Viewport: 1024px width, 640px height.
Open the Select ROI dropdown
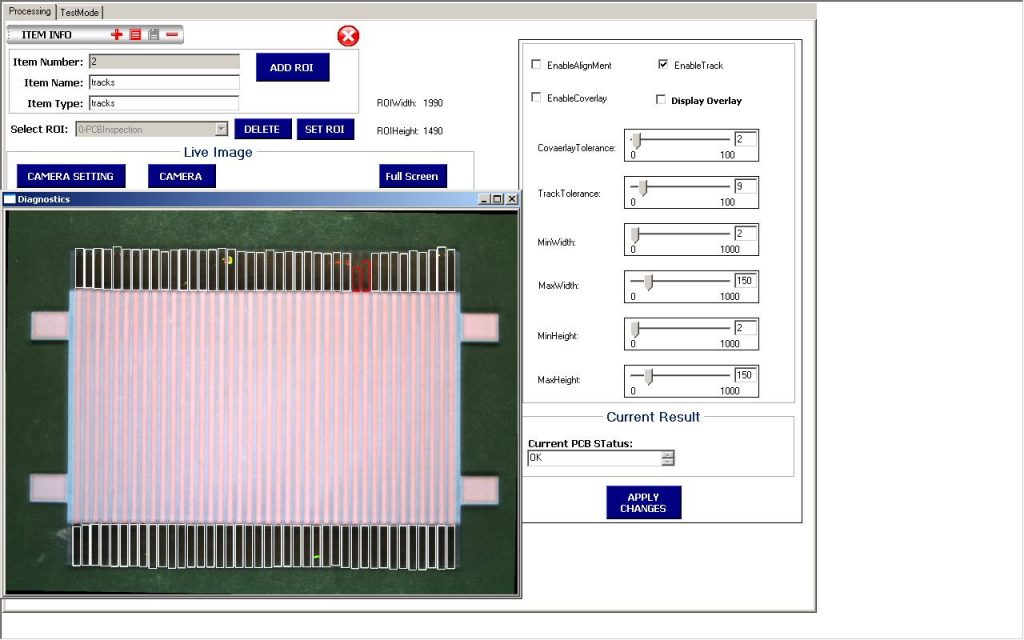click(221, 129)
